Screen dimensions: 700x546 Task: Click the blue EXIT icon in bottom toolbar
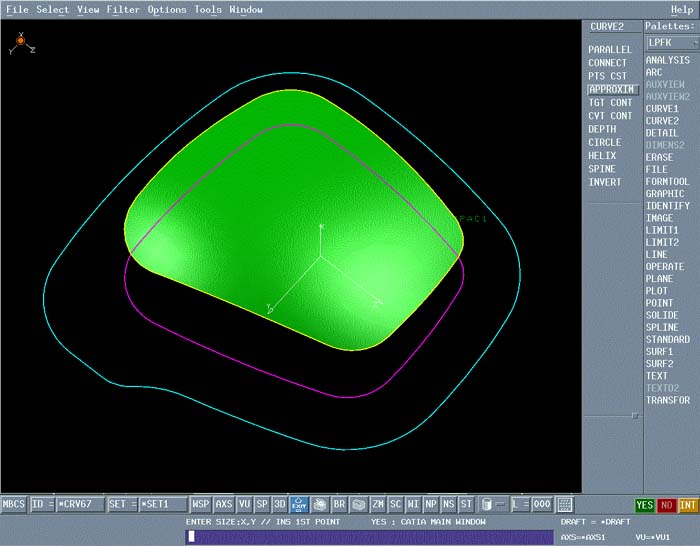[x=299, y=505]
